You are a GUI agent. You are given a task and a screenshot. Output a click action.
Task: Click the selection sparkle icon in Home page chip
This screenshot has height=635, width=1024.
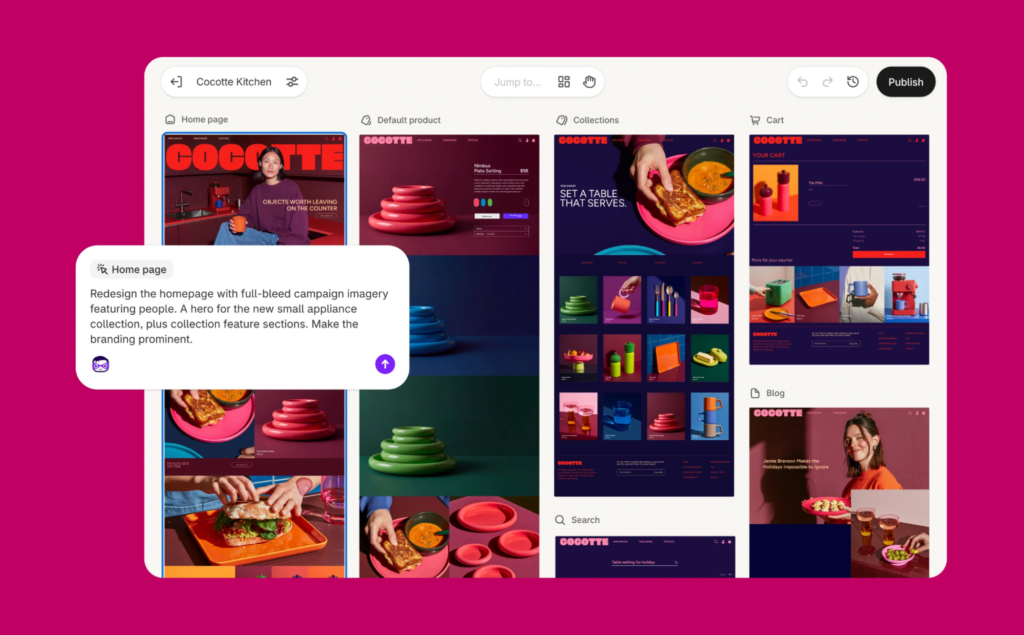(102, 269)
